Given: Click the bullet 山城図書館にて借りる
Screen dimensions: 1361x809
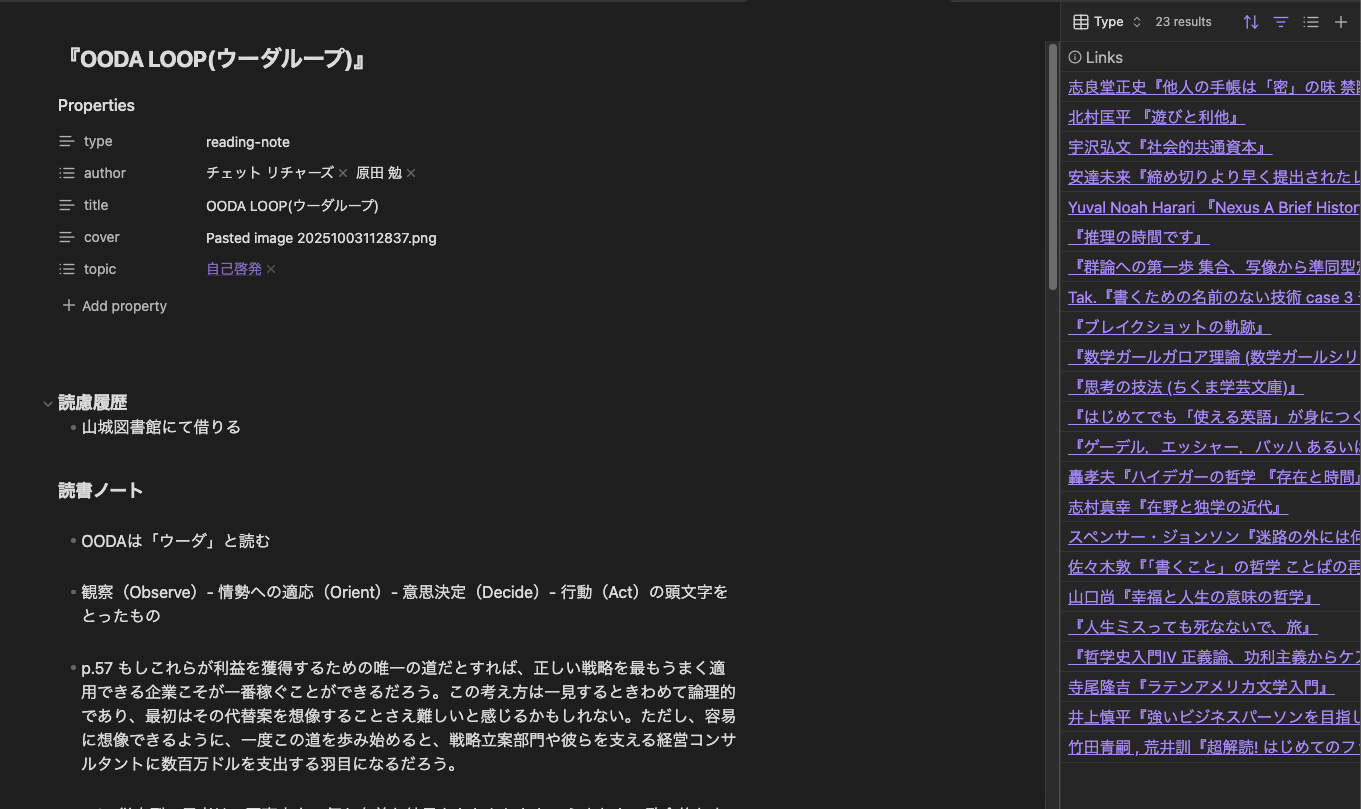Looking at the screenshot, I should [161, 427].
